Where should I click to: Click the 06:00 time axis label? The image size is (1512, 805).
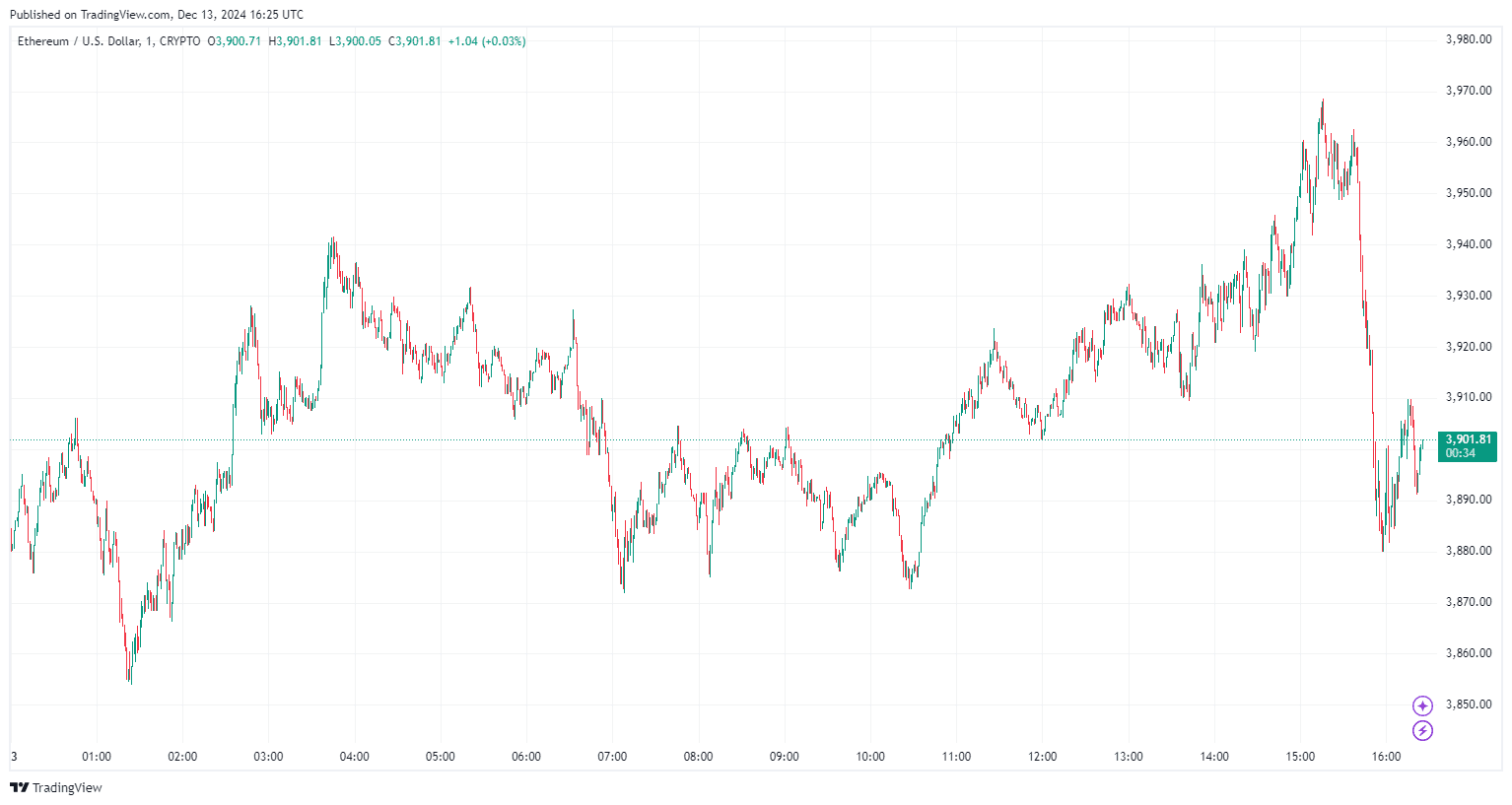point(526,757)
